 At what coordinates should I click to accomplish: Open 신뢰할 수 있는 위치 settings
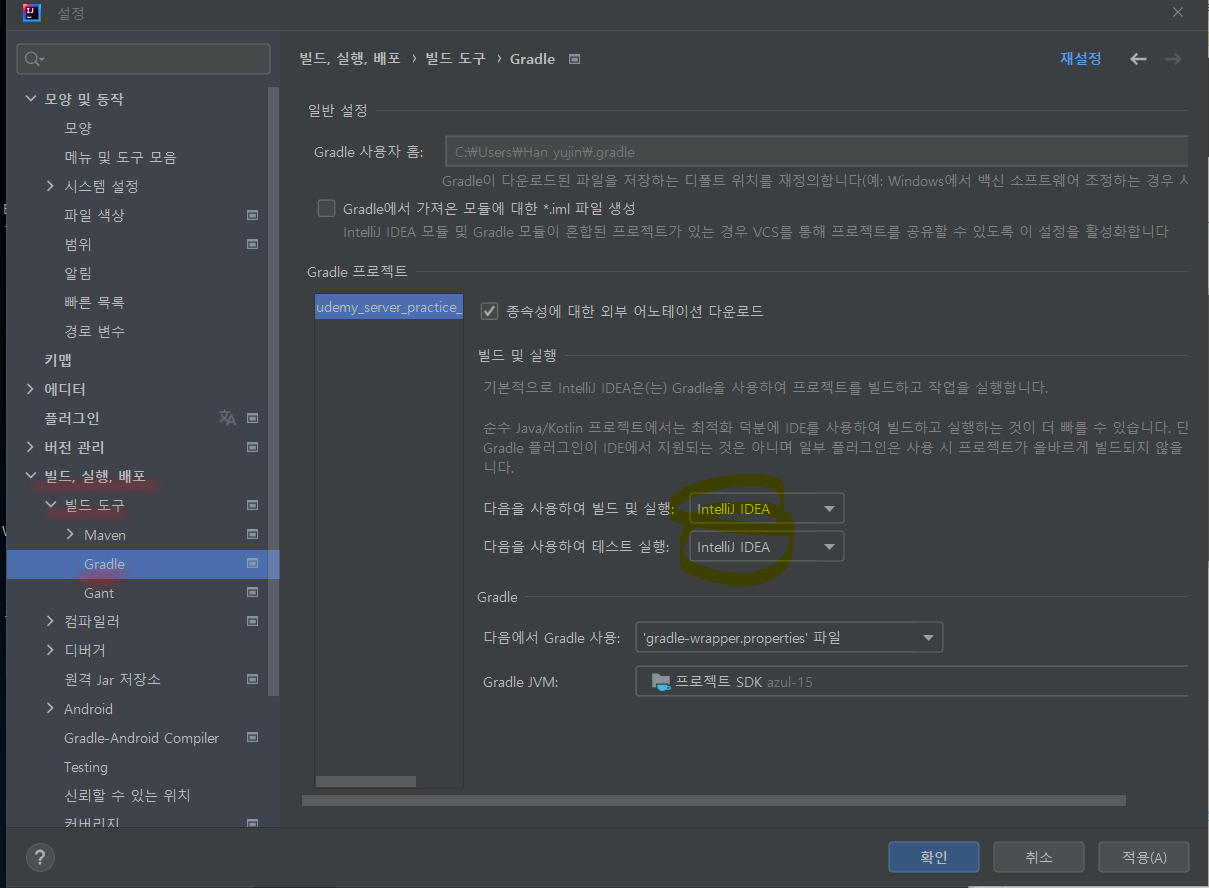coord(127,796)
